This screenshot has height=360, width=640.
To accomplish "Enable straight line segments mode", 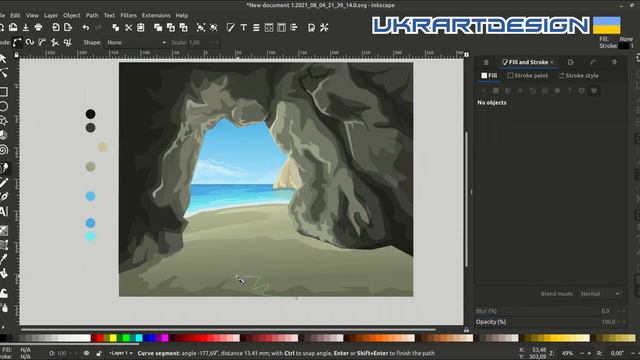I will [x=55, y=42].
